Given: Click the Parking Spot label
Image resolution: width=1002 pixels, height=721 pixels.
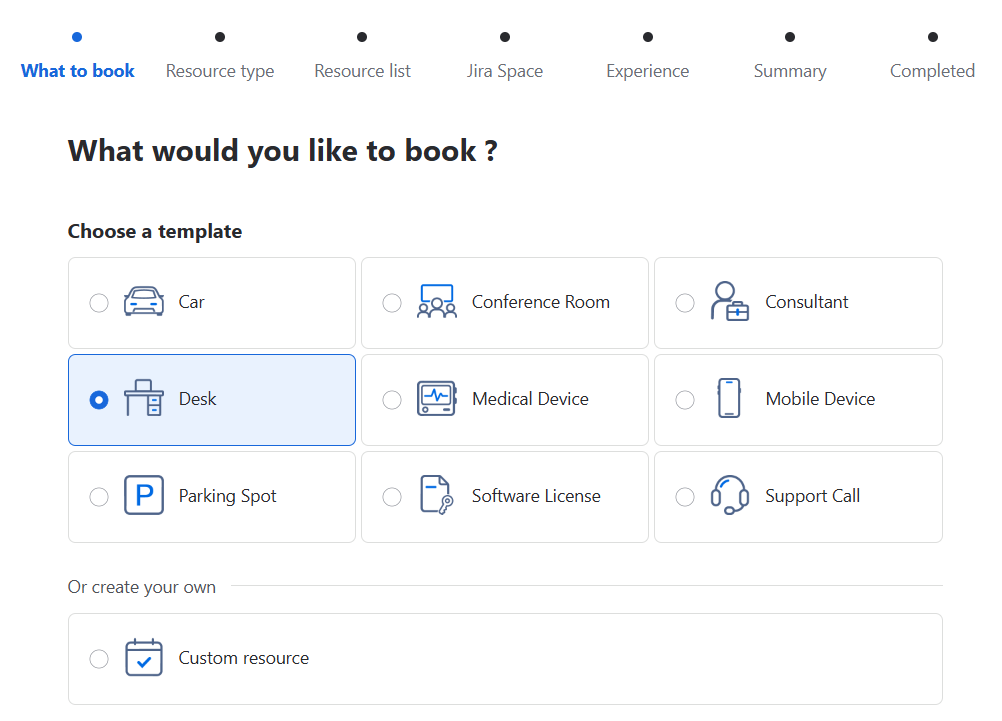Looking at the screenshot, I should pos(227,496).
